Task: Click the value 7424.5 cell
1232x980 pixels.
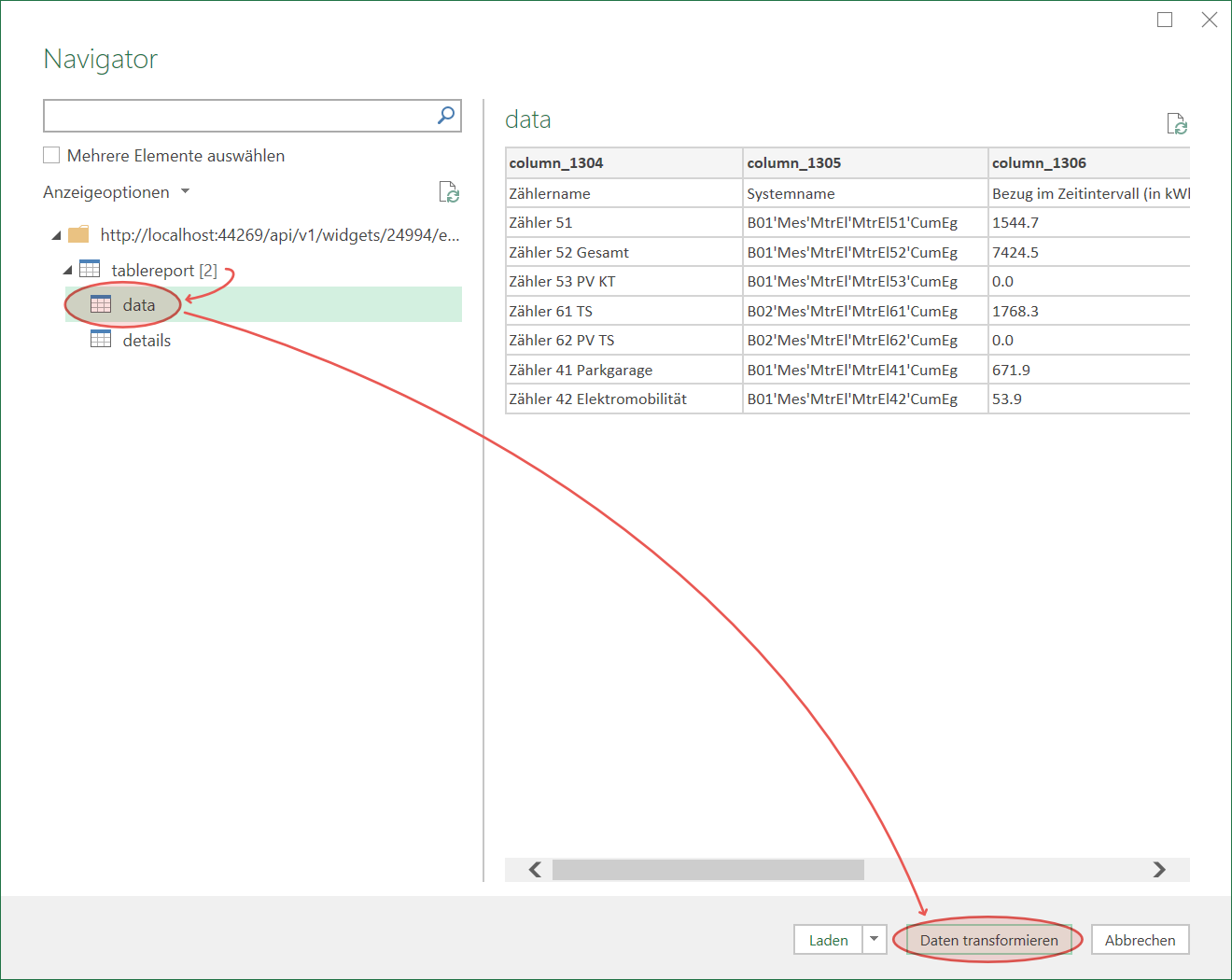Action: [1089, 252]
